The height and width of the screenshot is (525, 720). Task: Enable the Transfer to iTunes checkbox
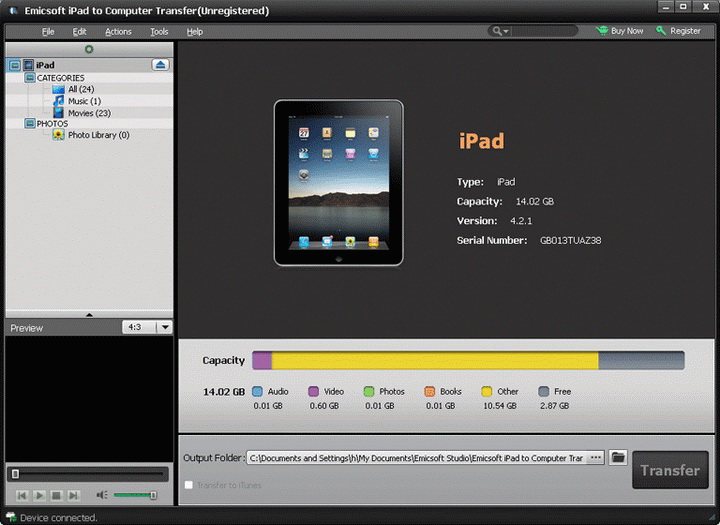(x=189, y=485)
